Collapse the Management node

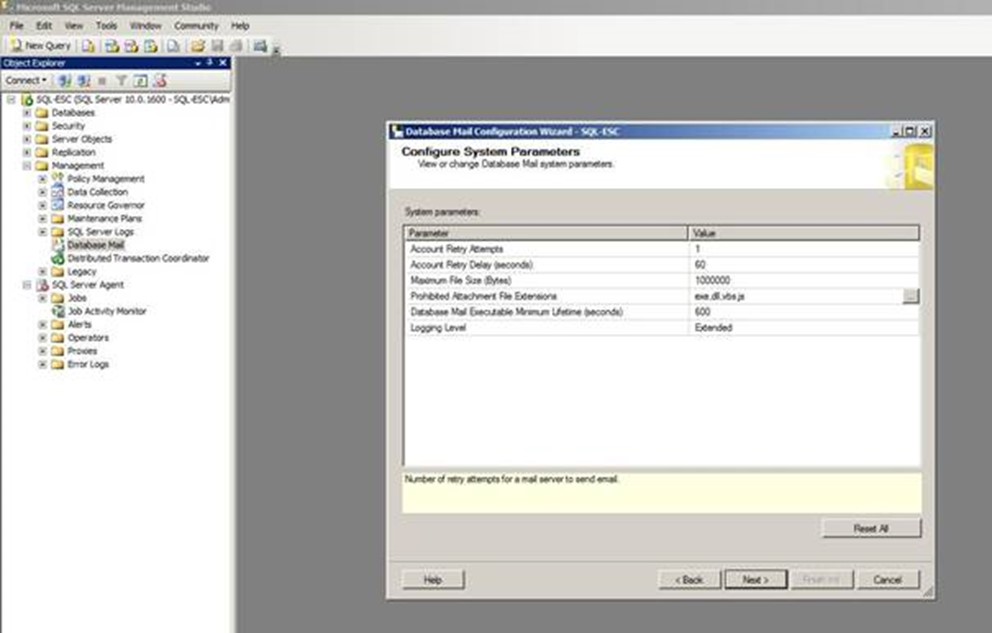point(27,166)
